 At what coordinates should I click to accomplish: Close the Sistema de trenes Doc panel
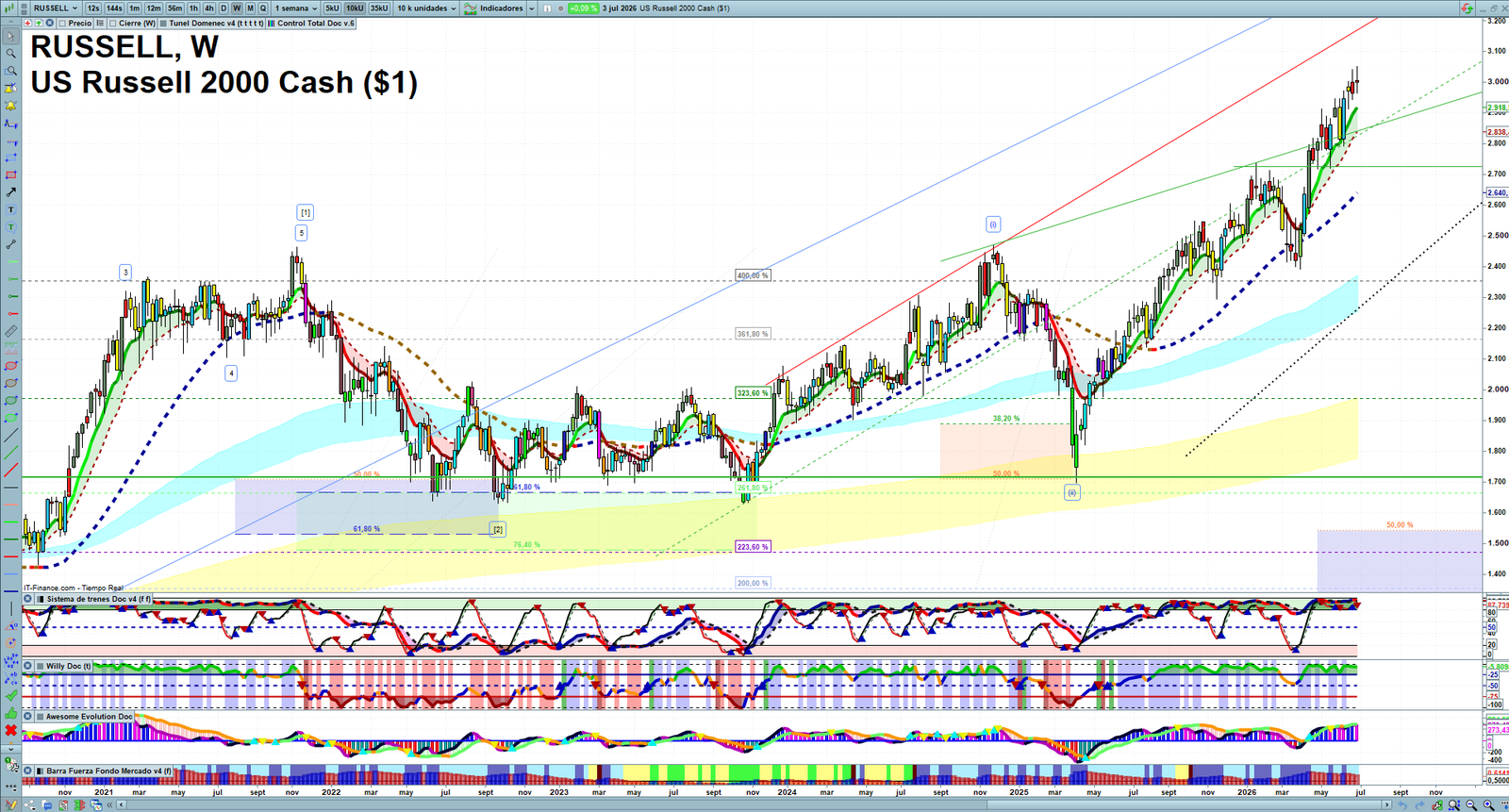pos(28,599)
